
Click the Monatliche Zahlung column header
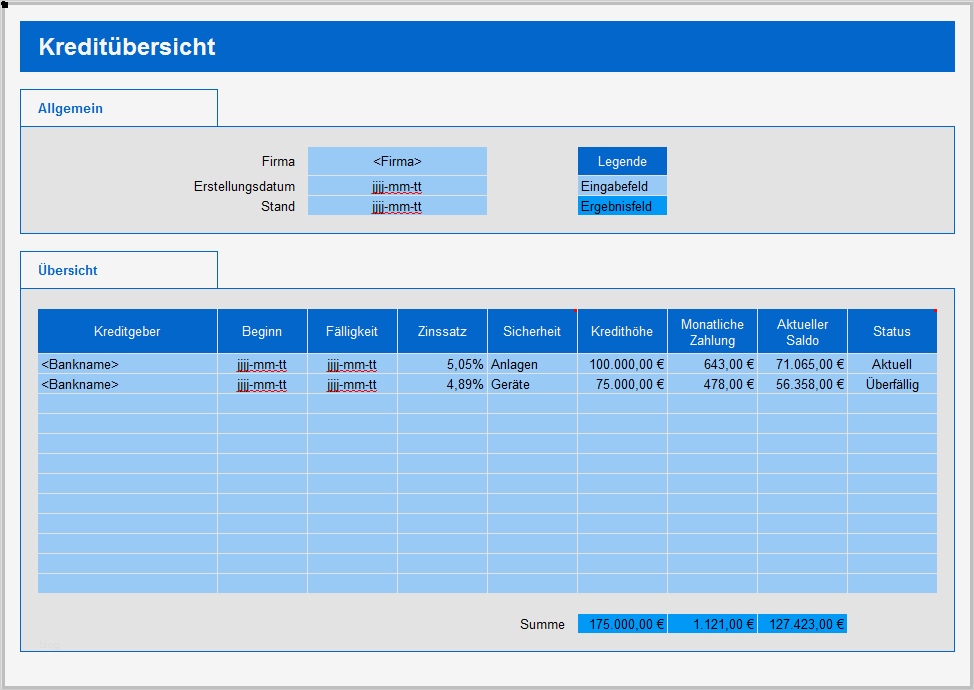coord(712,331)
